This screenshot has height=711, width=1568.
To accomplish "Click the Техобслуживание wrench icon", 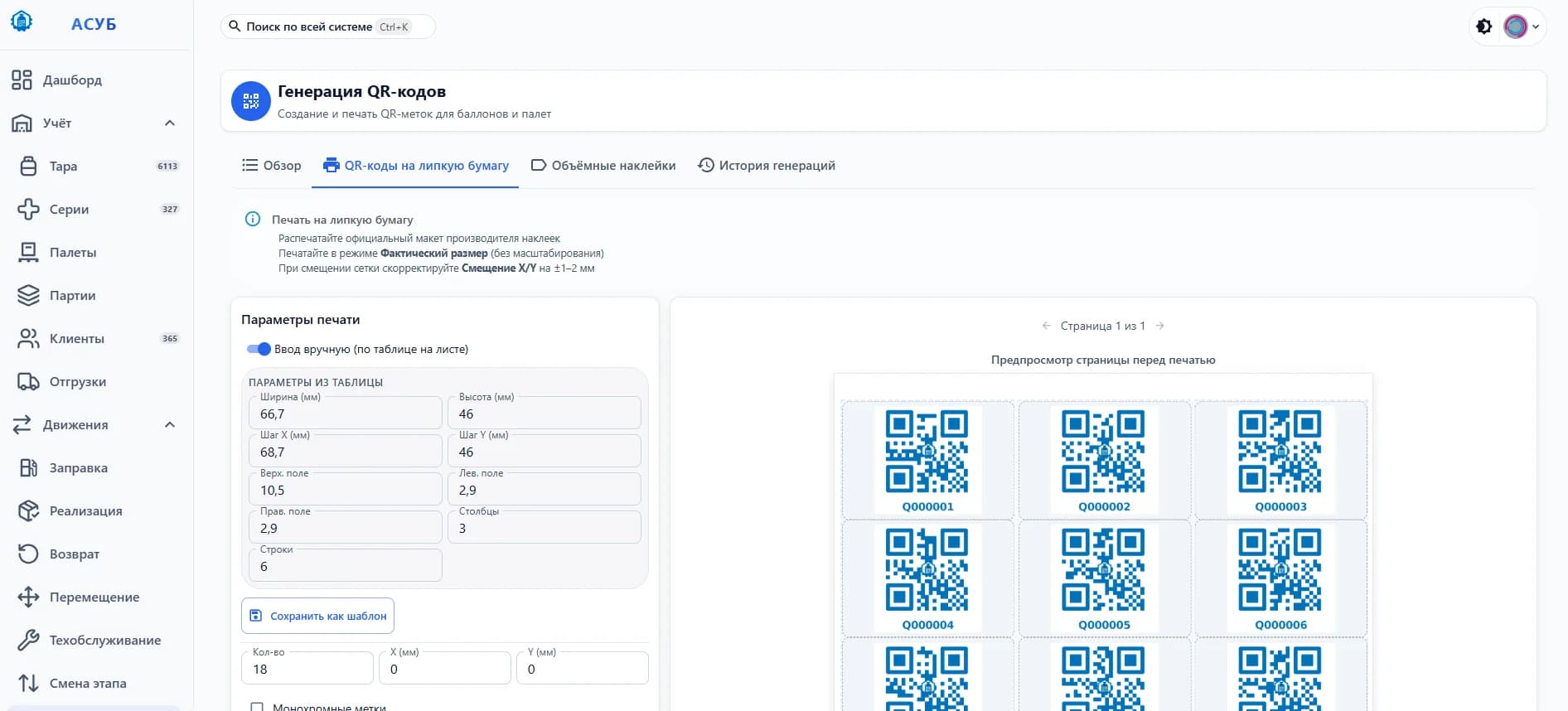I will point(28,640).
